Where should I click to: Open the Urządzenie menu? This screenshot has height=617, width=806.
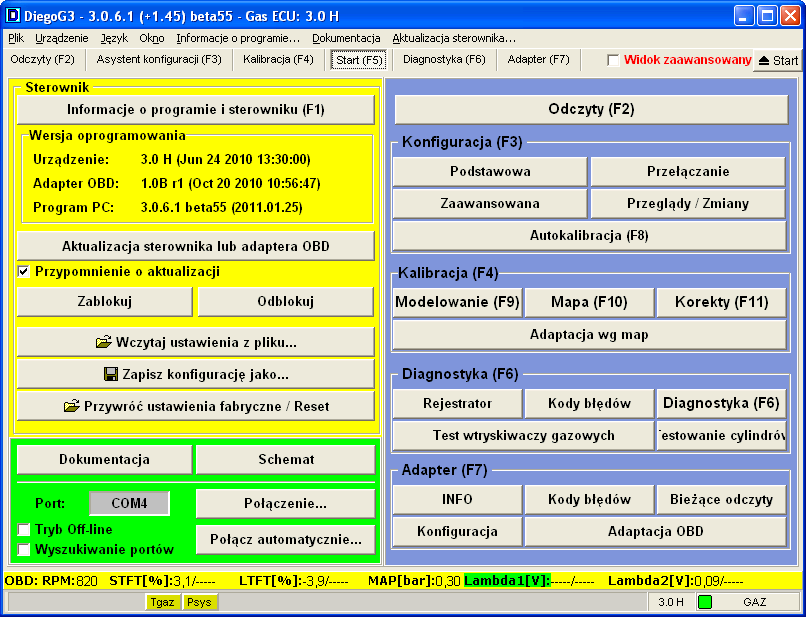[x=62, y=38]
